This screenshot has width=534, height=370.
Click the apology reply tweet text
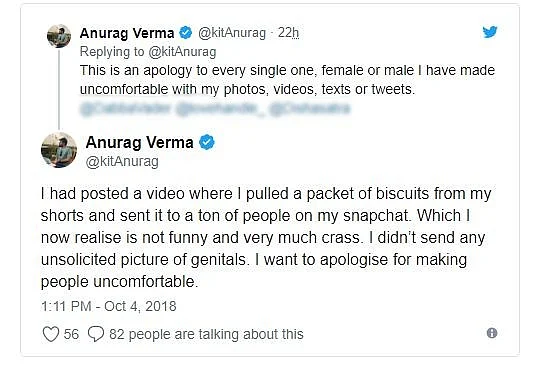pos(287,80)
